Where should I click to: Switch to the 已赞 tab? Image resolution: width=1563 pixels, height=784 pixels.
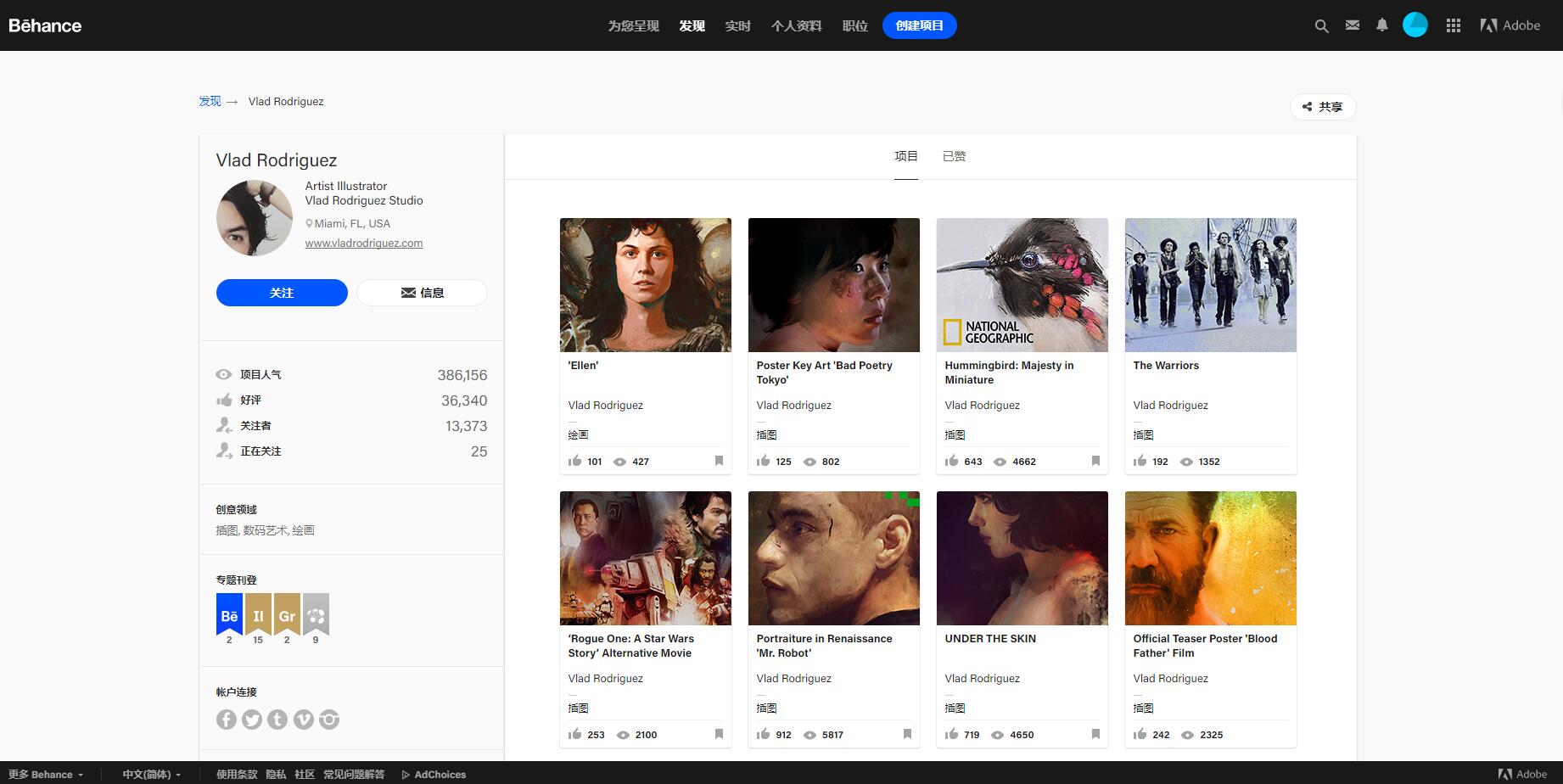954,156
